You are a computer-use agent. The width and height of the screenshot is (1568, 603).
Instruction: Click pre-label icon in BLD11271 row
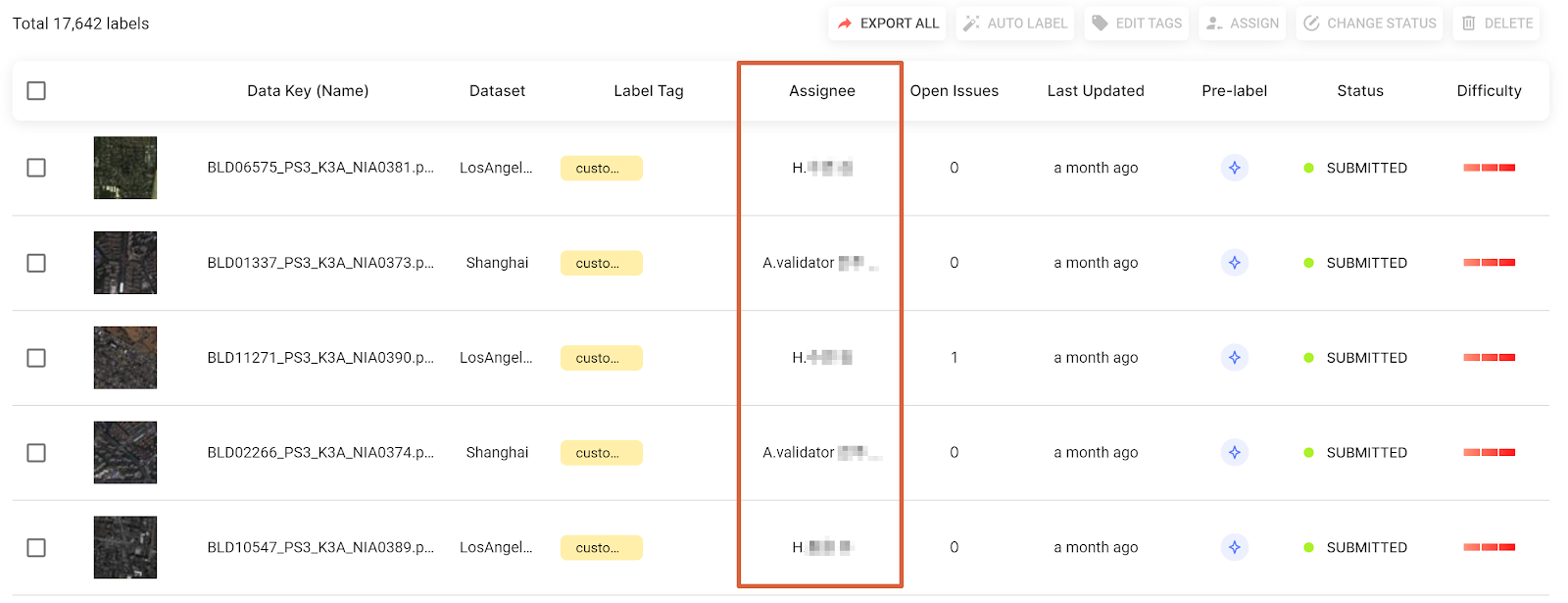pos(1235,358)
